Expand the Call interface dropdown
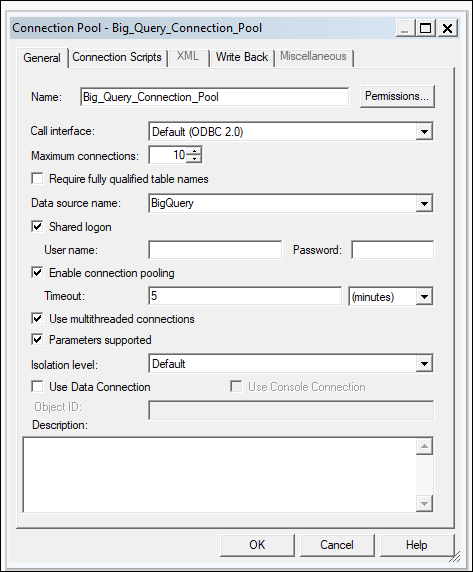The width and height of the screenshot is (473, 572). coord(424,132)
